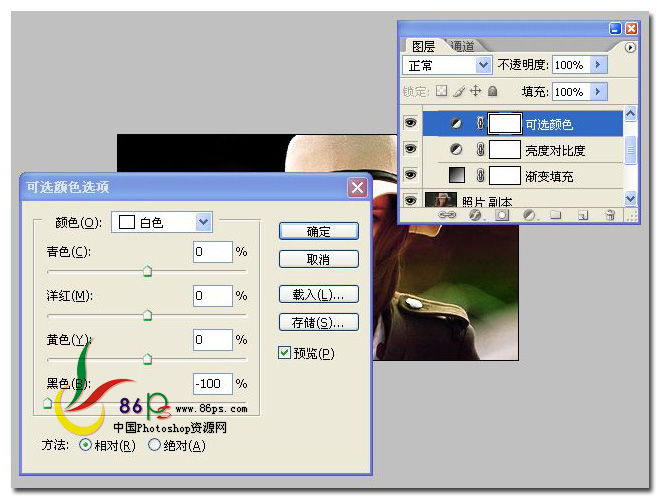Click the link layers icon in Layers panel
The width and height of the screenshot is (660, 500).
coord(447,215)
